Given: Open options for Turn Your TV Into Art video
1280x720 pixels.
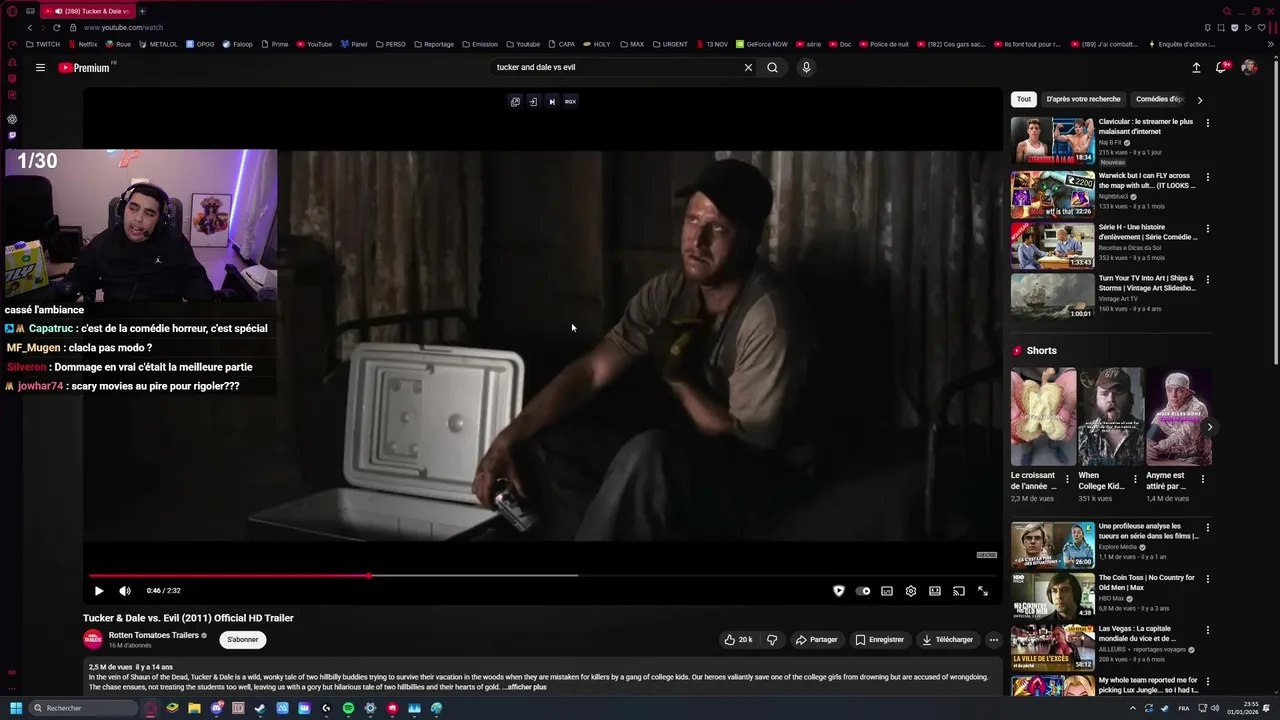Looking at the screenshot, I should click(1207, 280).
